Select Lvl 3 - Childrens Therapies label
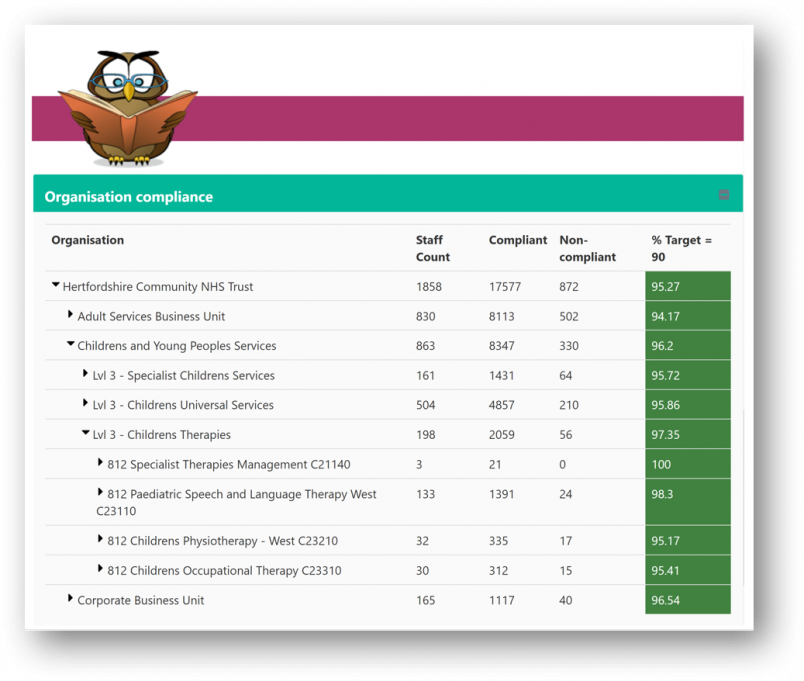804x681 pixels. point(162,435)
